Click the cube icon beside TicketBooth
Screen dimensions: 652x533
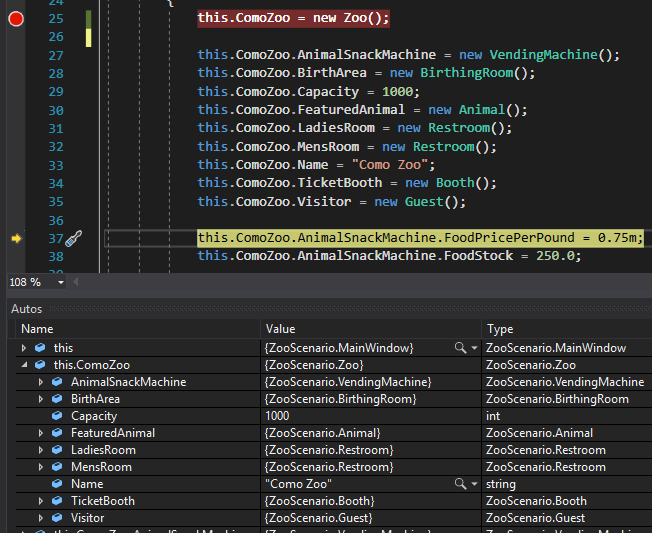(x=57, y=501)
